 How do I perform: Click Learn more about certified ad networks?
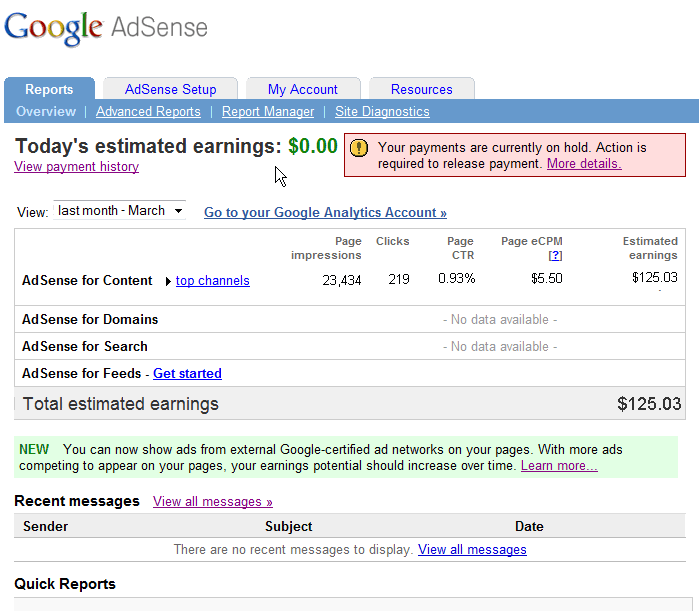pos(559,466)
